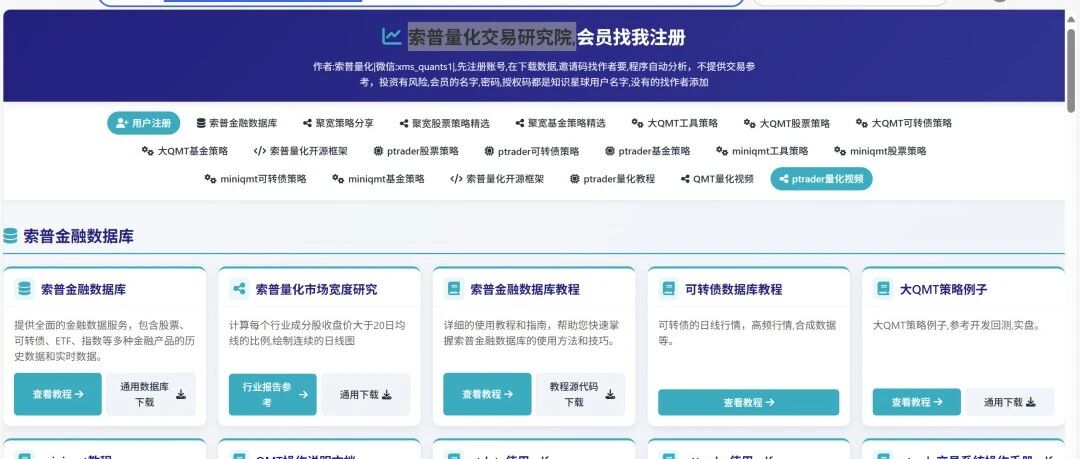This screenshot has width=1080, height=459.
Task: Select 大QMT基金策略 nav item
Action: tap(185, 151)
